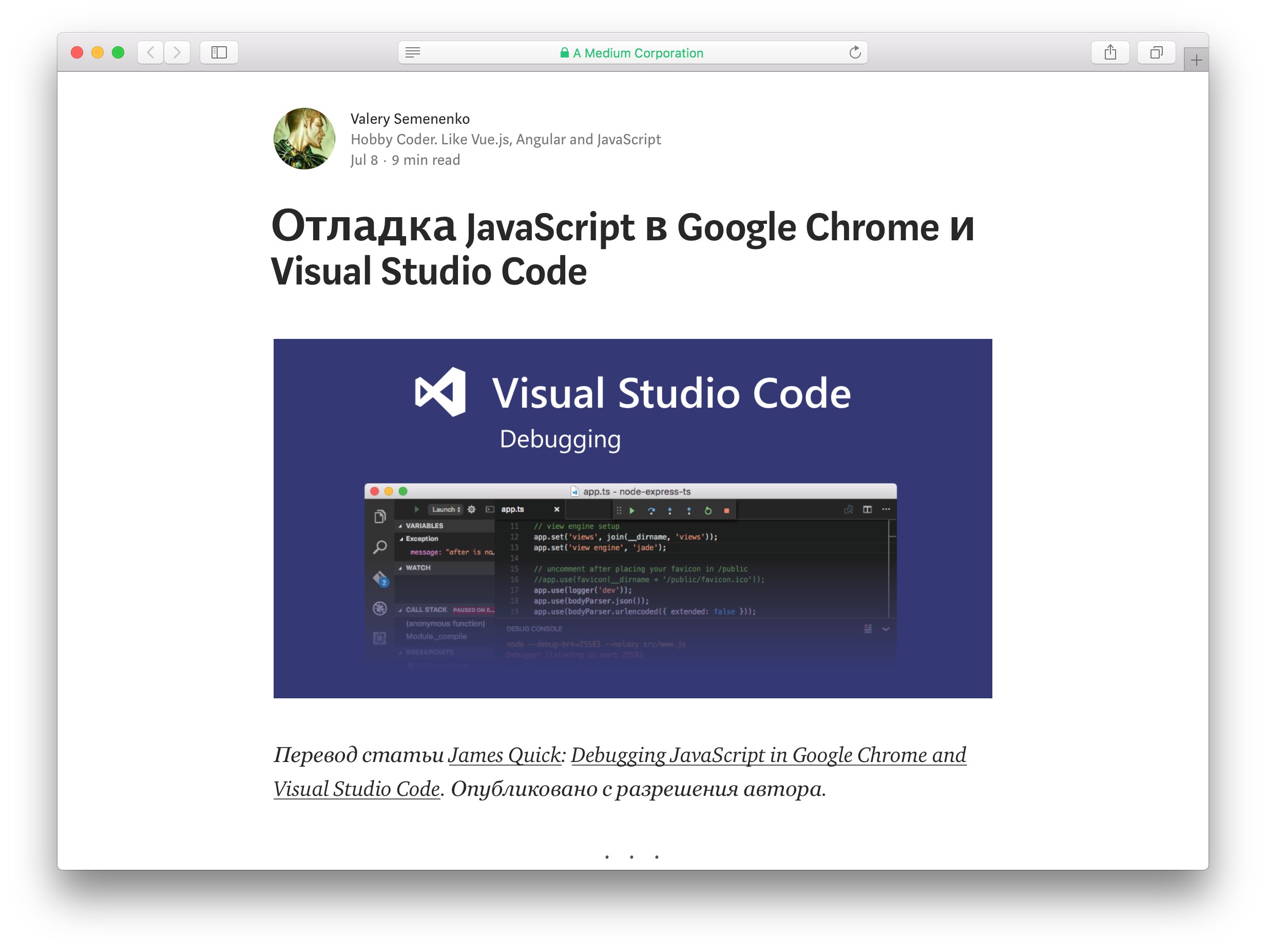The width and height of the screenshot is (1266, 952).
Task: Go back using Safari's back arrow
Action: [150, 53]
